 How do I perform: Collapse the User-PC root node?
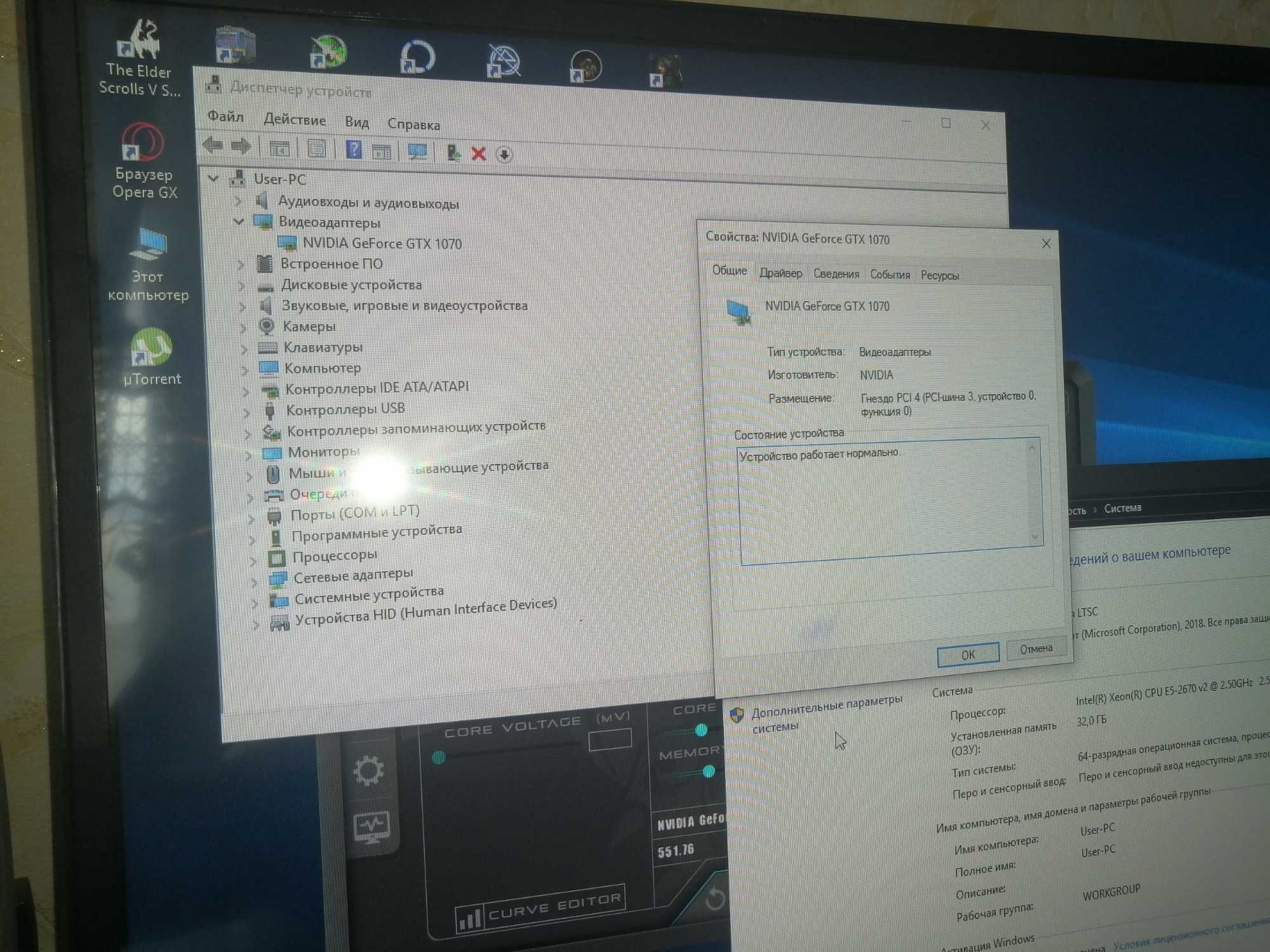click(x=213, y=178)
